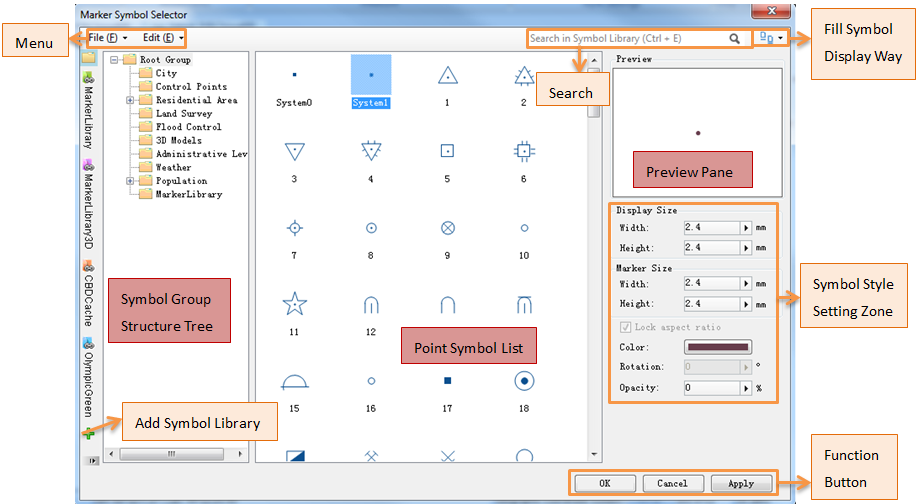Expand the Residential Area tree node

[131, 100]
